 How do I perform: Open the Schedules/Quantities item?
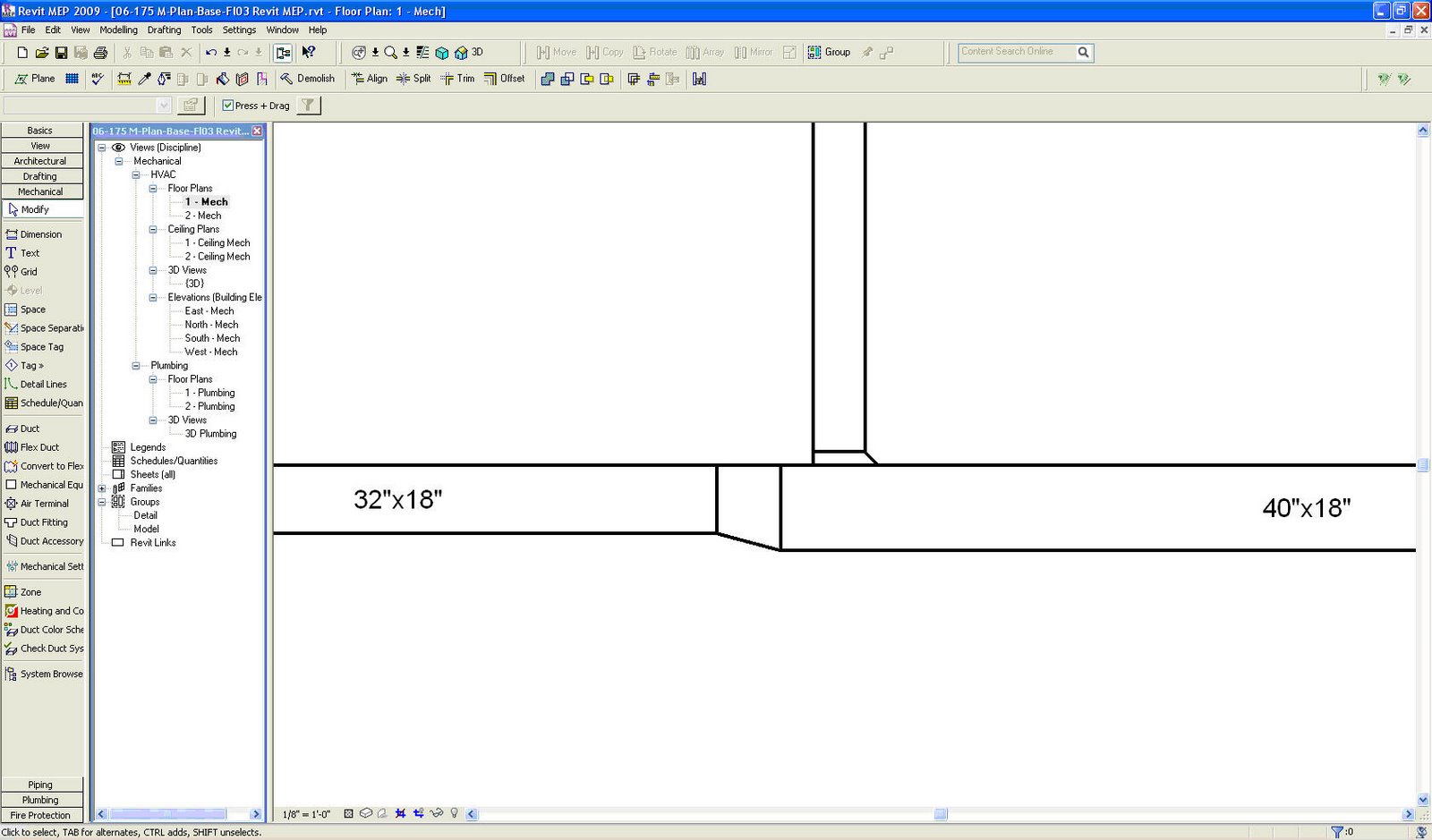tap(174, 461)
